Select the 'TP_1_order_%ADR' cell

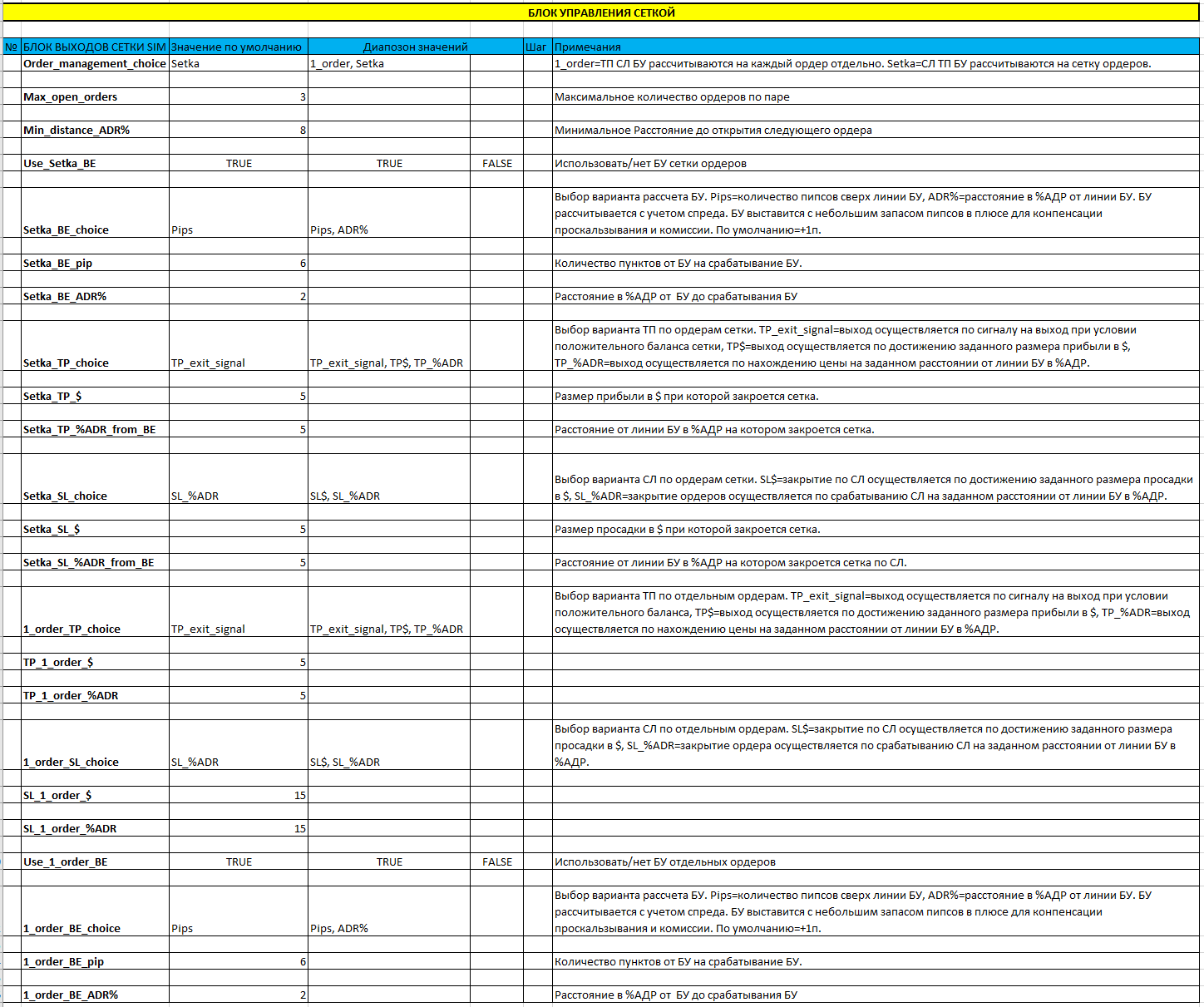(95, 695)
